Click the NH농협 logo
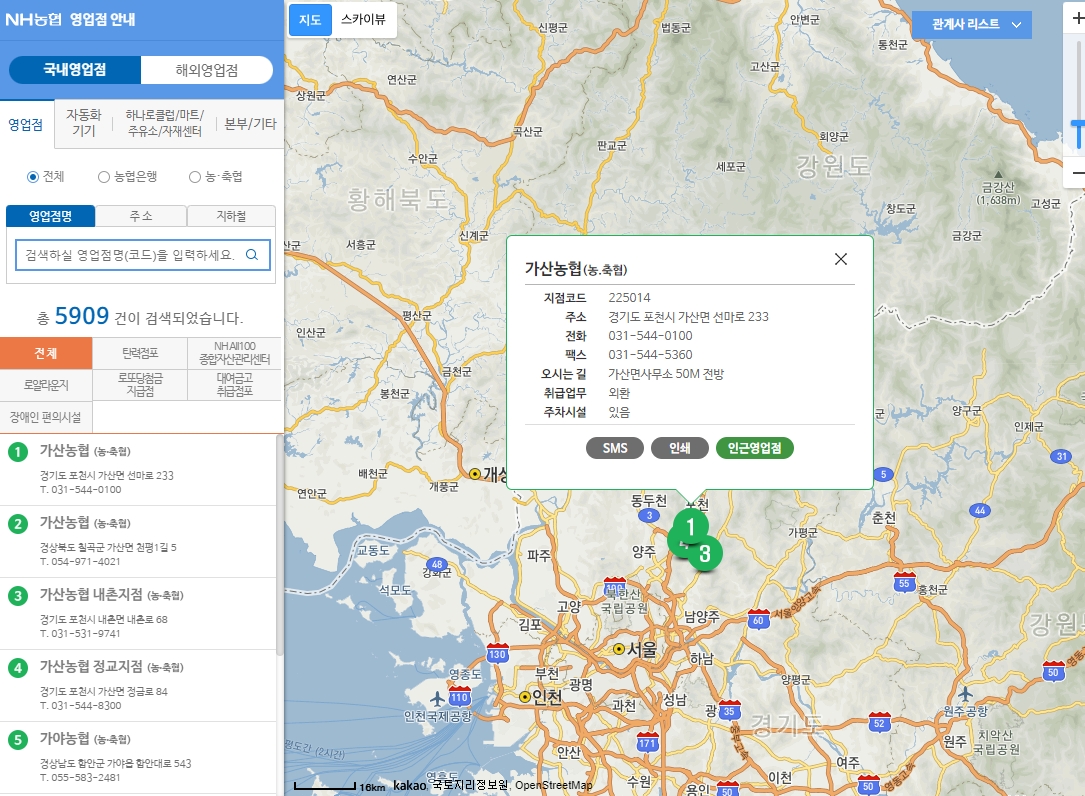This screenshot has width=1085, height=796. pos(33,19)
